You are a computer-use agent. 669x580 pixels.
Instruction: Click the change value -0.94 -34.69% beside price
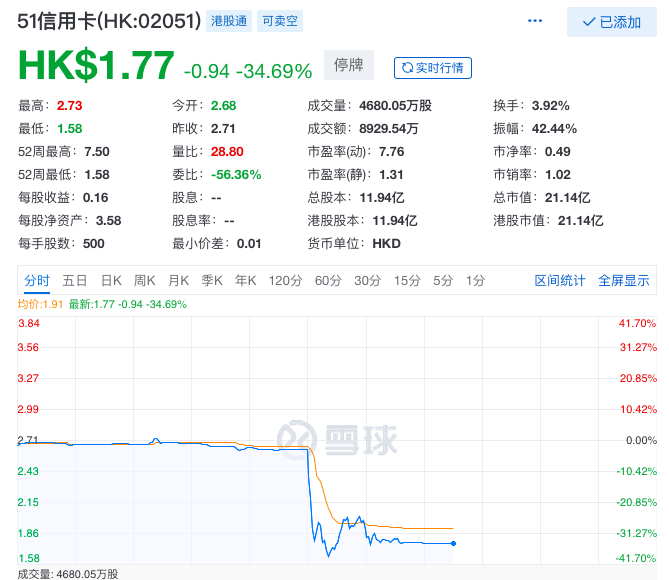248,71
